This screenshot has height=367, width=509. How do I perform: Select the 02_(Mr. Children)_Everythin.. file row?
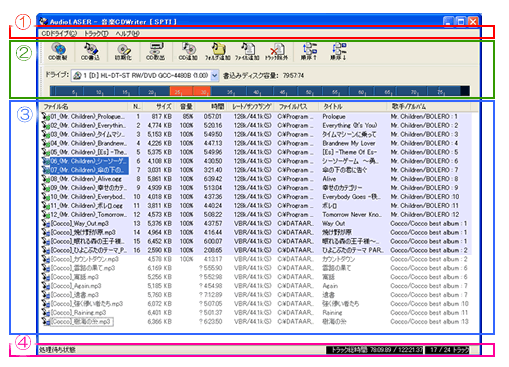pyautogui.click(x=257, y=126)
